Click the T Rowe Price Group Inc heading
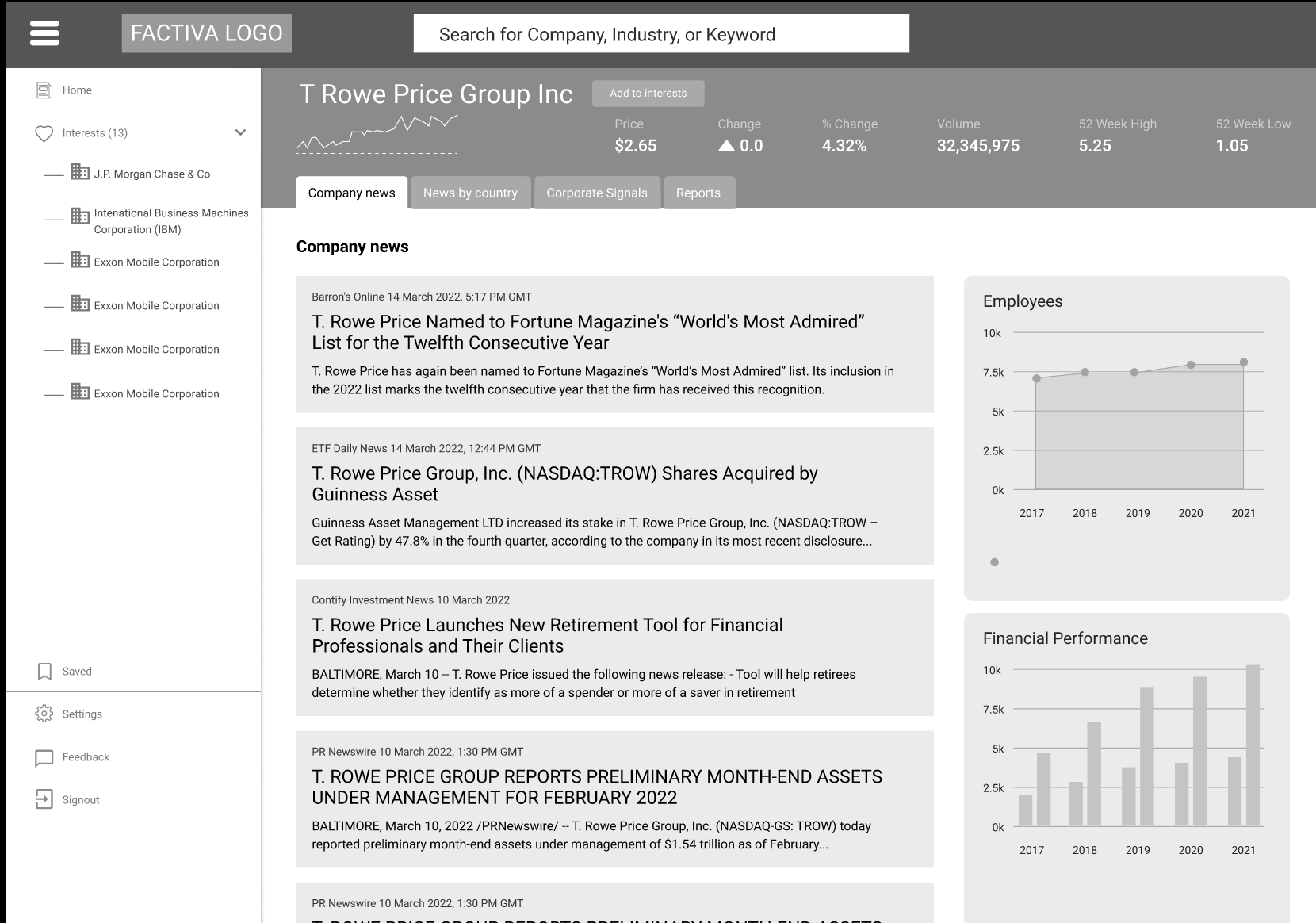 click(435, 94)
